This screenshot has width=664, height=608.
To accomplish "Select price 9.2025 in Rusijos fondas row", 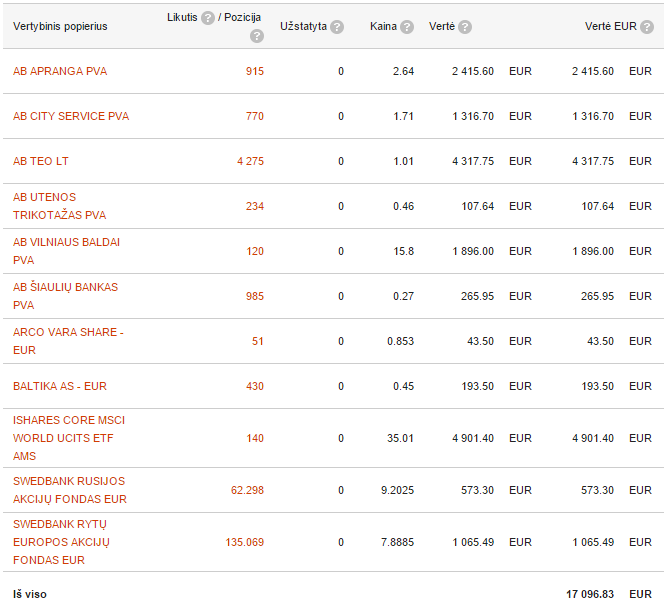I will (x=397, y=490).
